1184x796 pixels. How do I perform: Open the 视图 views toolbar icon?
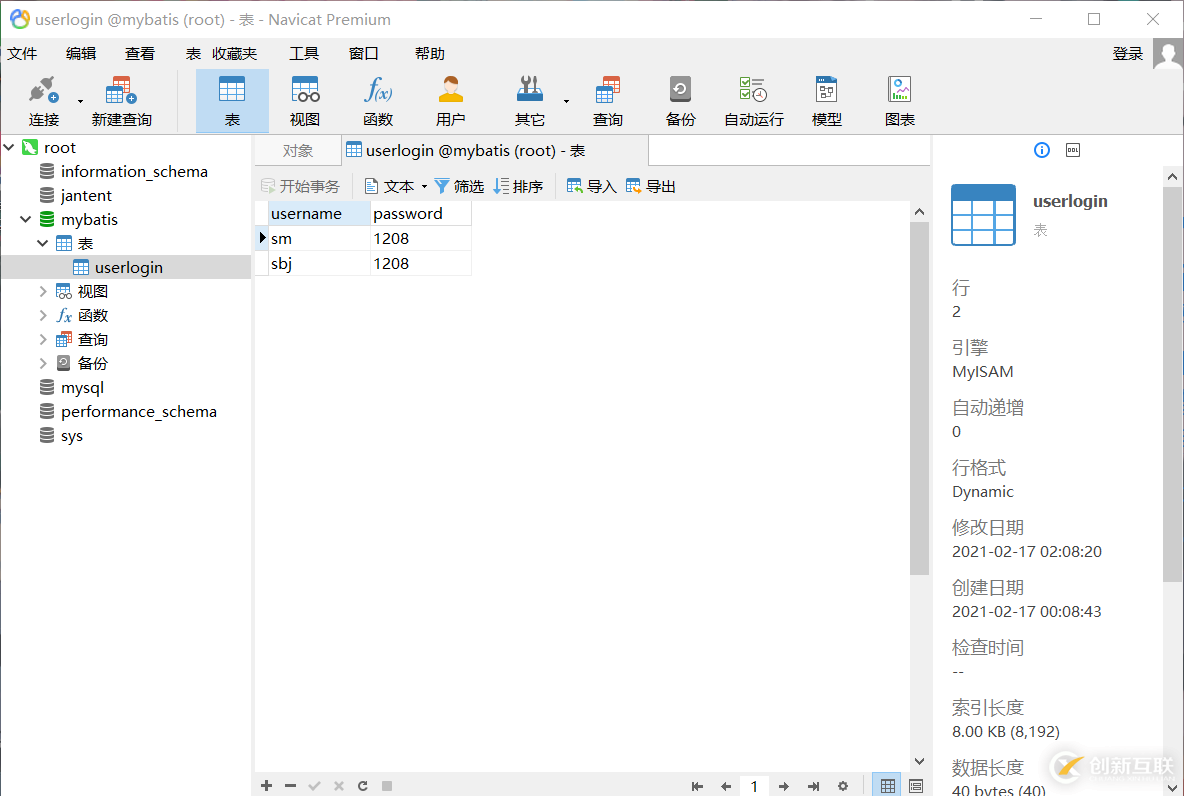305,100
